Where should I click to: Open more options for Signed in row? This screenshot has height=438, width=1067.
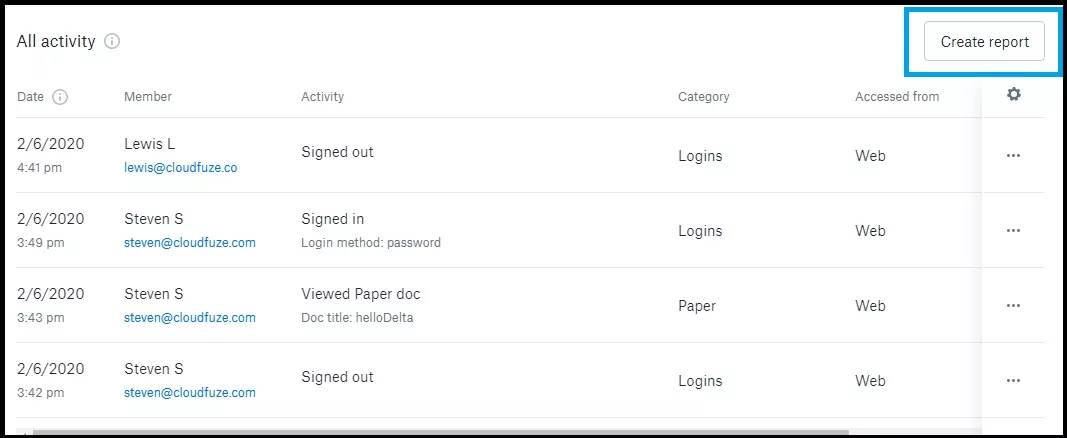click(1013, 231)
